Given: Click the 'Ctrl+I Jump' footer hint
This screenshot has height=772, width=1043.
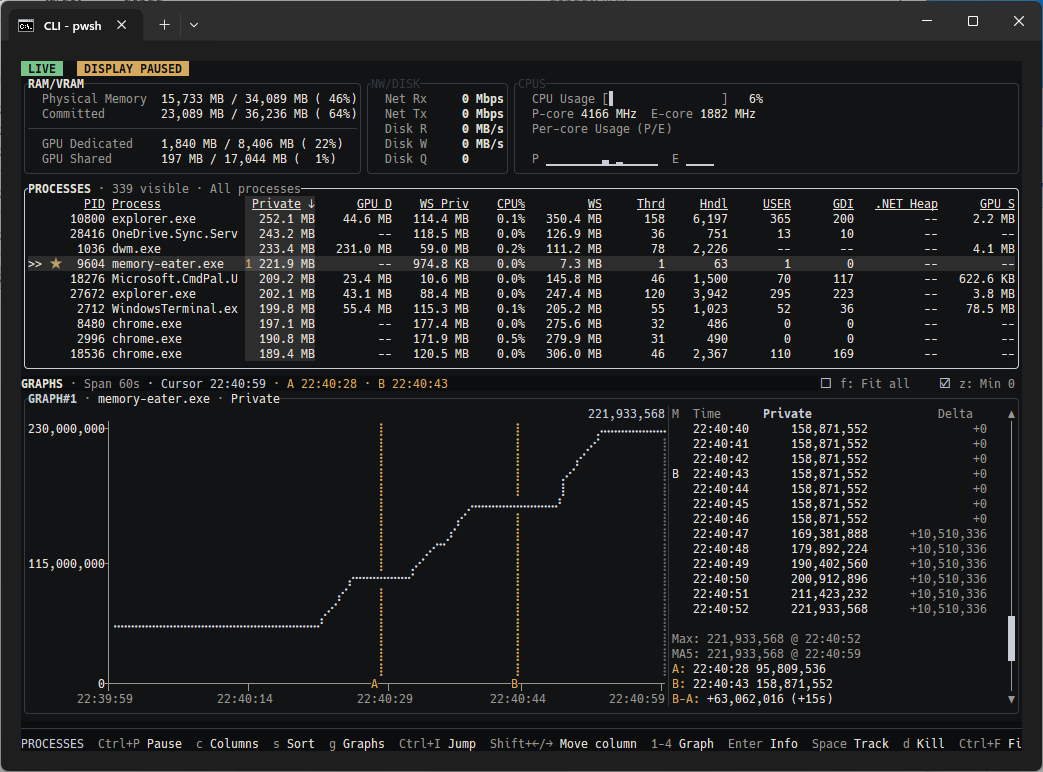Looking at the screenshot, I should tap(437, 743).
